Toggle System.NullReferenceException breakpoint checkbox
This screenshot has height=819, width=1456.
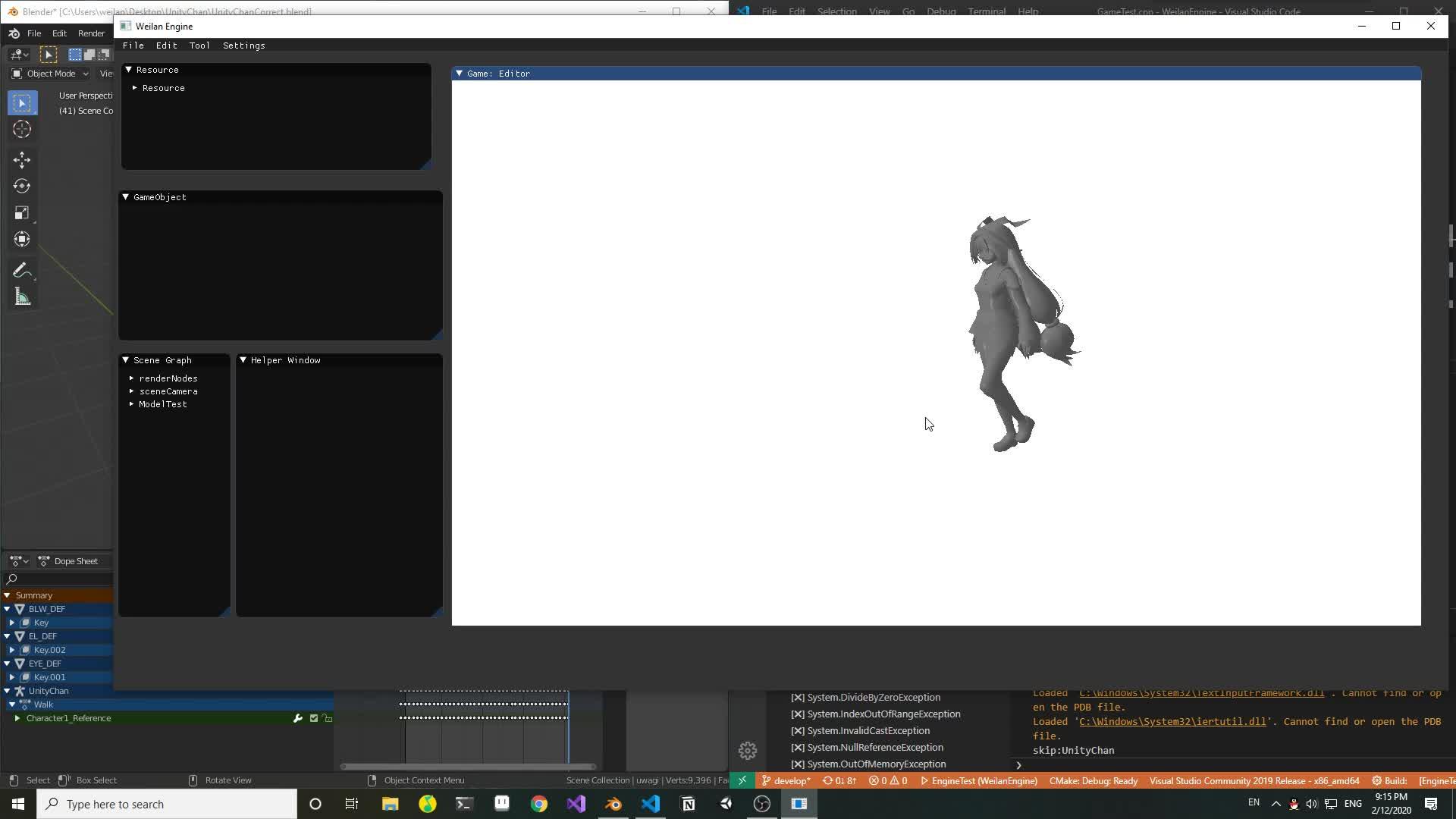click(x=798, y=748)
